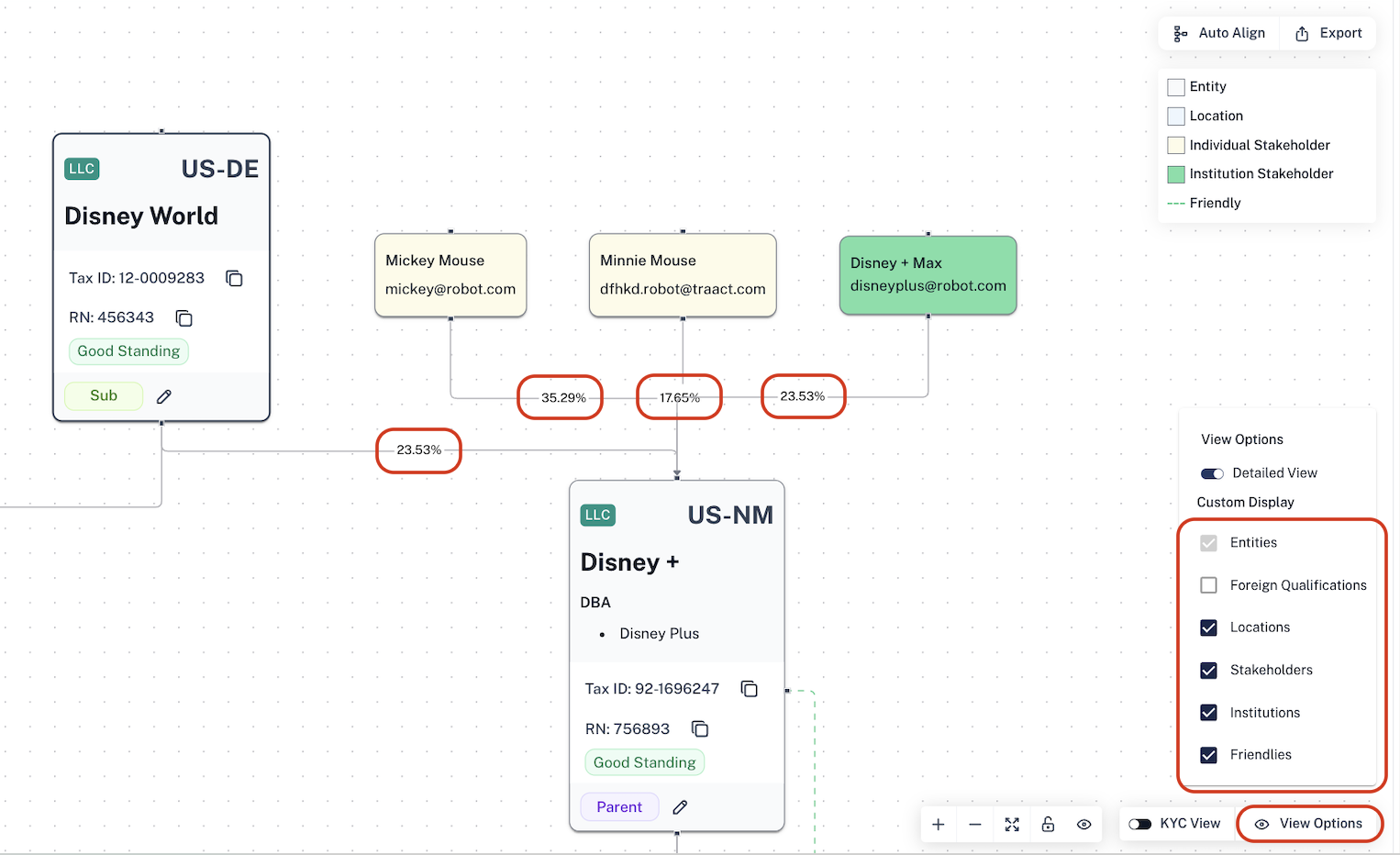Click US-DE jurisdiction label
Image resolution: width=1400 pixels, height=855 pixels.
[x=220, y=169]
